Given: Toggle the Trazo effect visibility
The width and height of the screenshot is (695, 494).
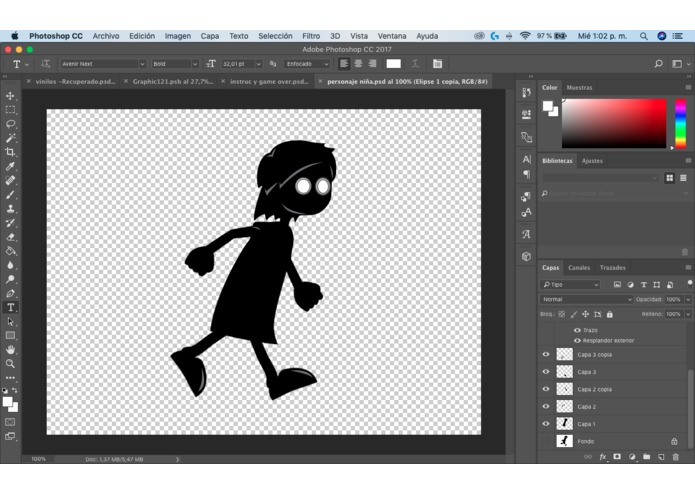Looking at the screenshot, I should [577, 330].
